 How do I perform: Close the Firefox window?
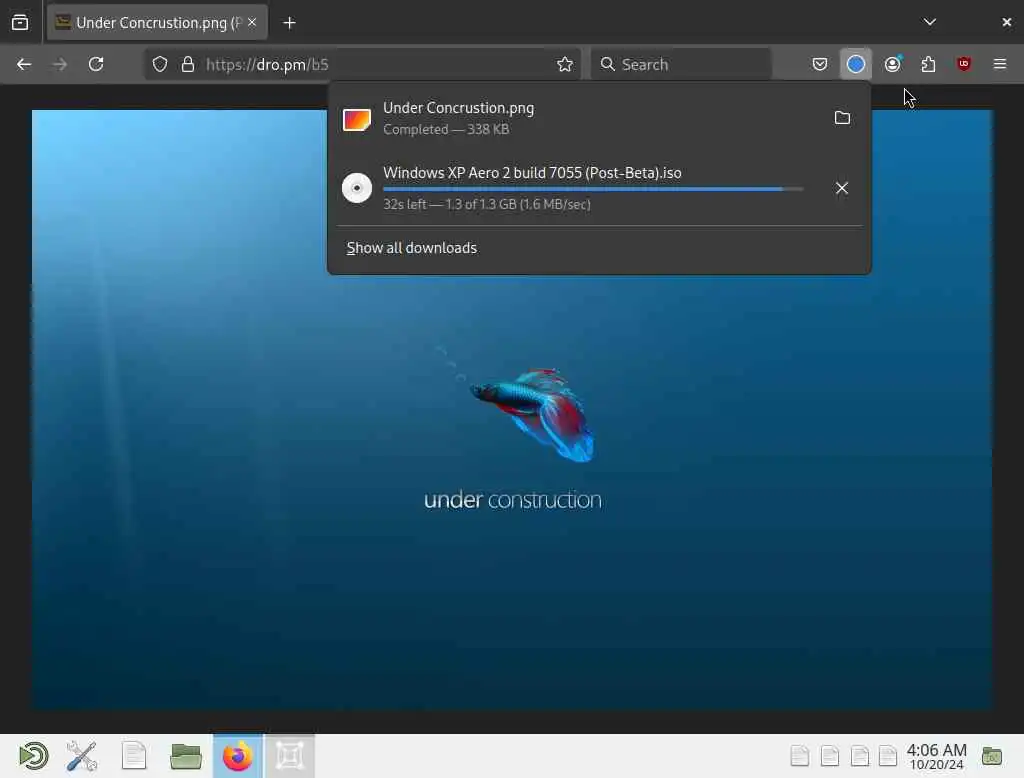[1006, 22]
